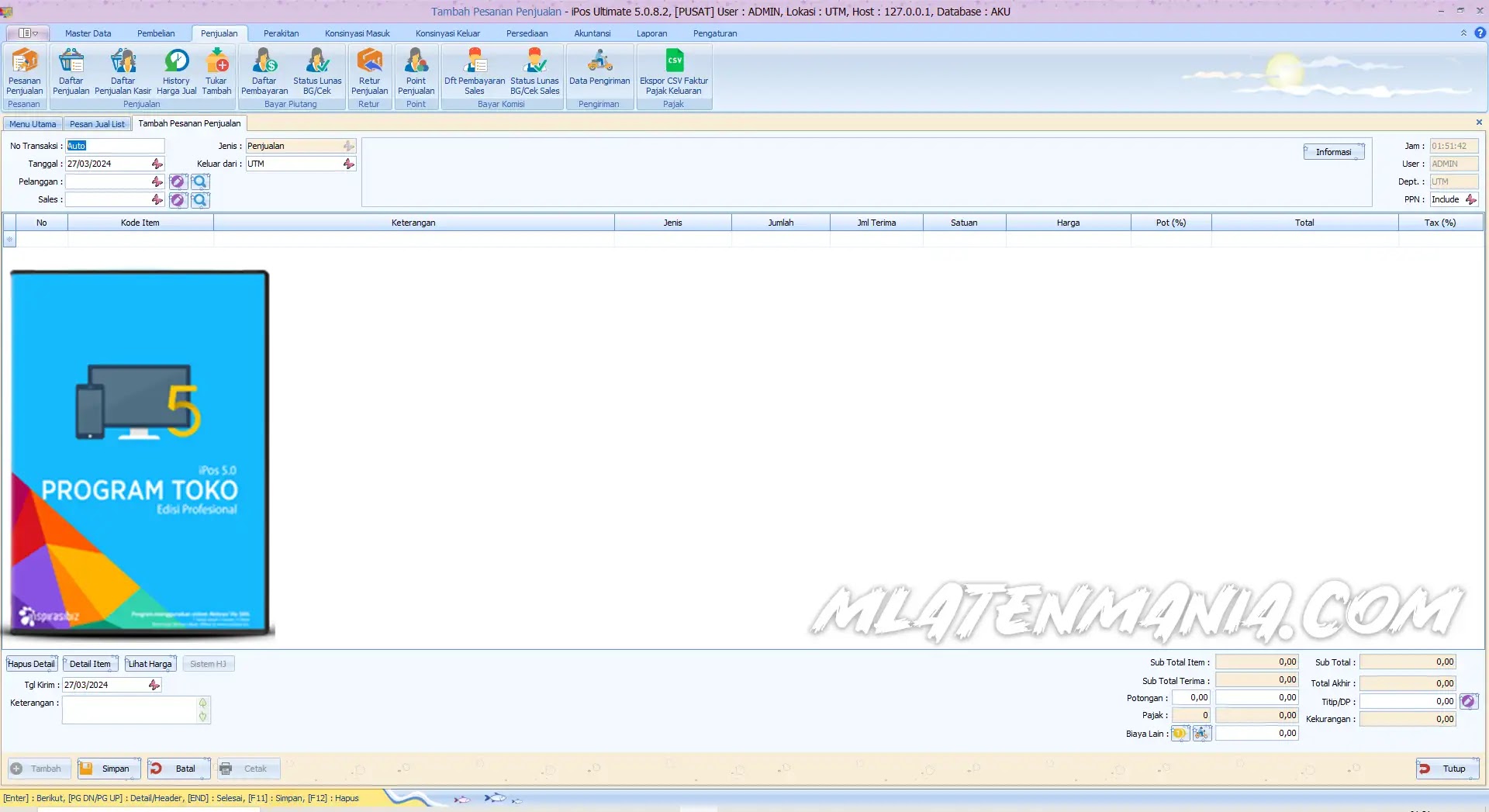Image resolution: width=1489 pixels, height=812 pixels.
Task: Click the Konsinyasi Masuk ribbon tab
Action: [x=358, y=33]
